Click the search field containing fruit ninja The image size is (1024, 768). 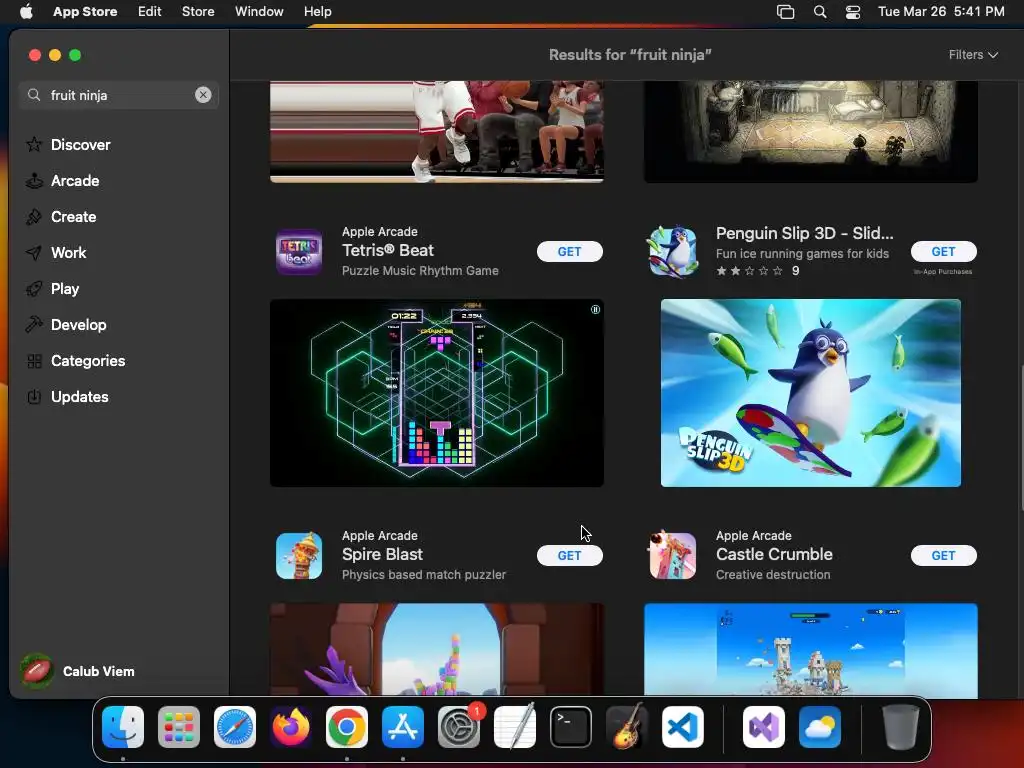[118, 95]
